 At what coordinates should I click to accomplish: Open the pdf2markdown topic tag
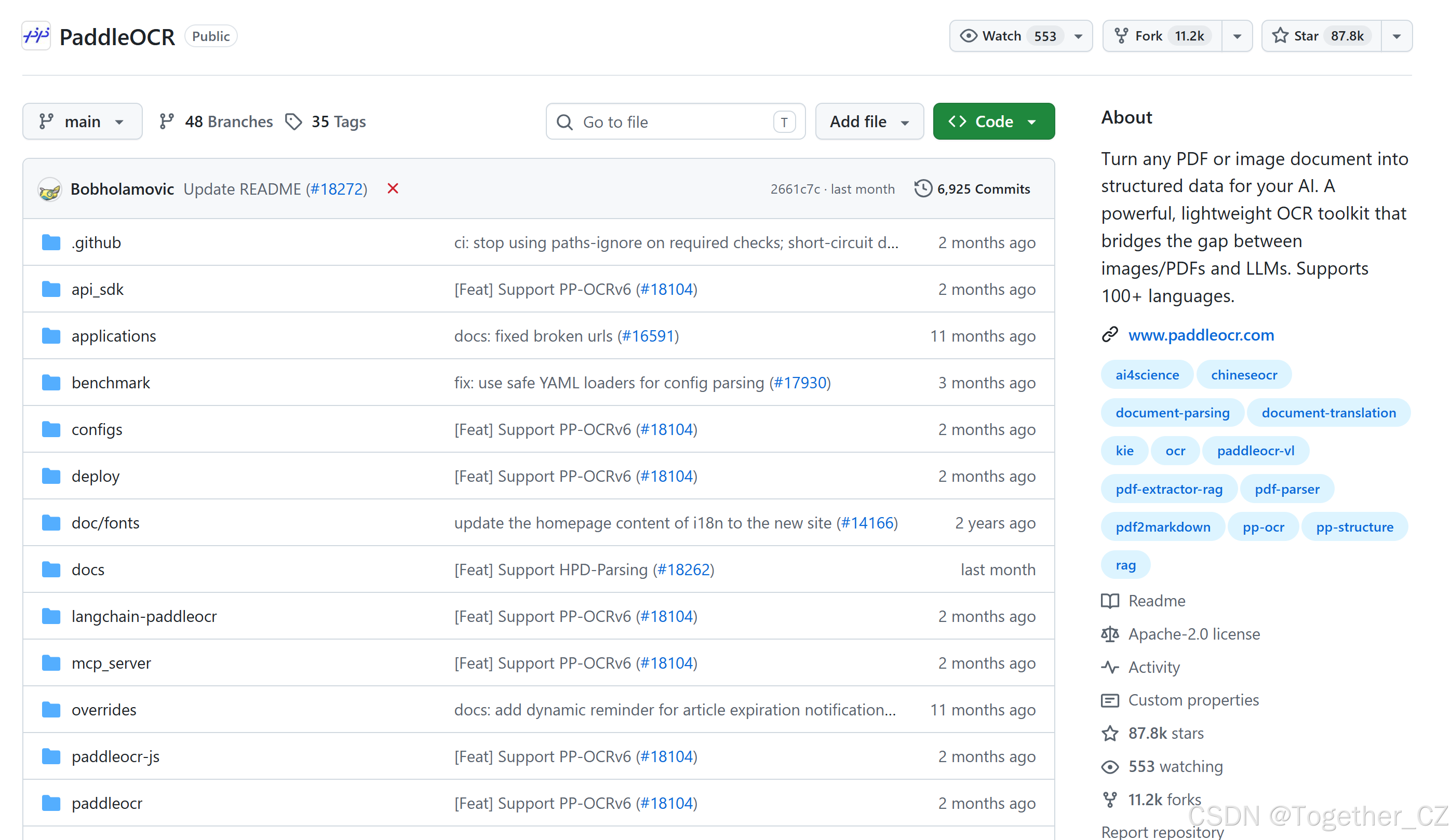point(1163,527)
